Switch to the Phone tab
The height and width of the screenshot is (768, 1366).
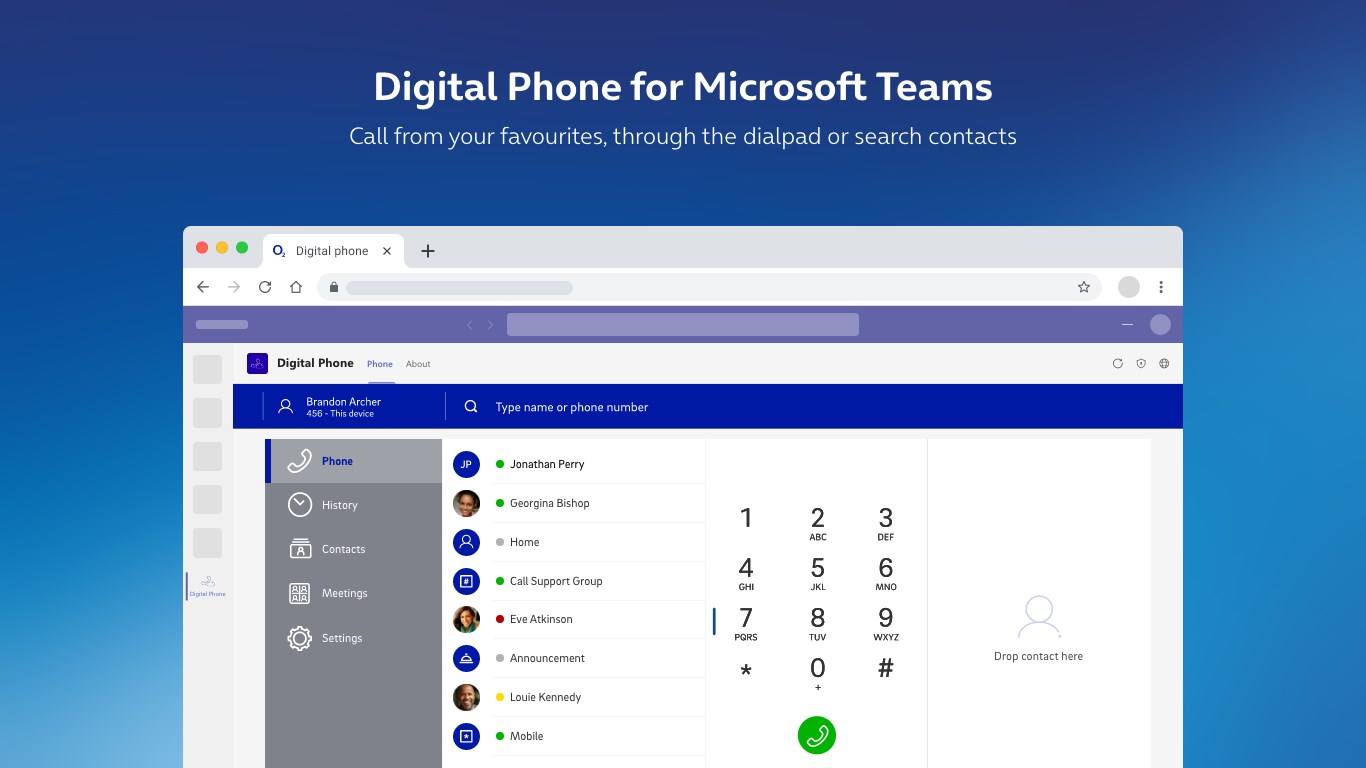pos(380,364)
